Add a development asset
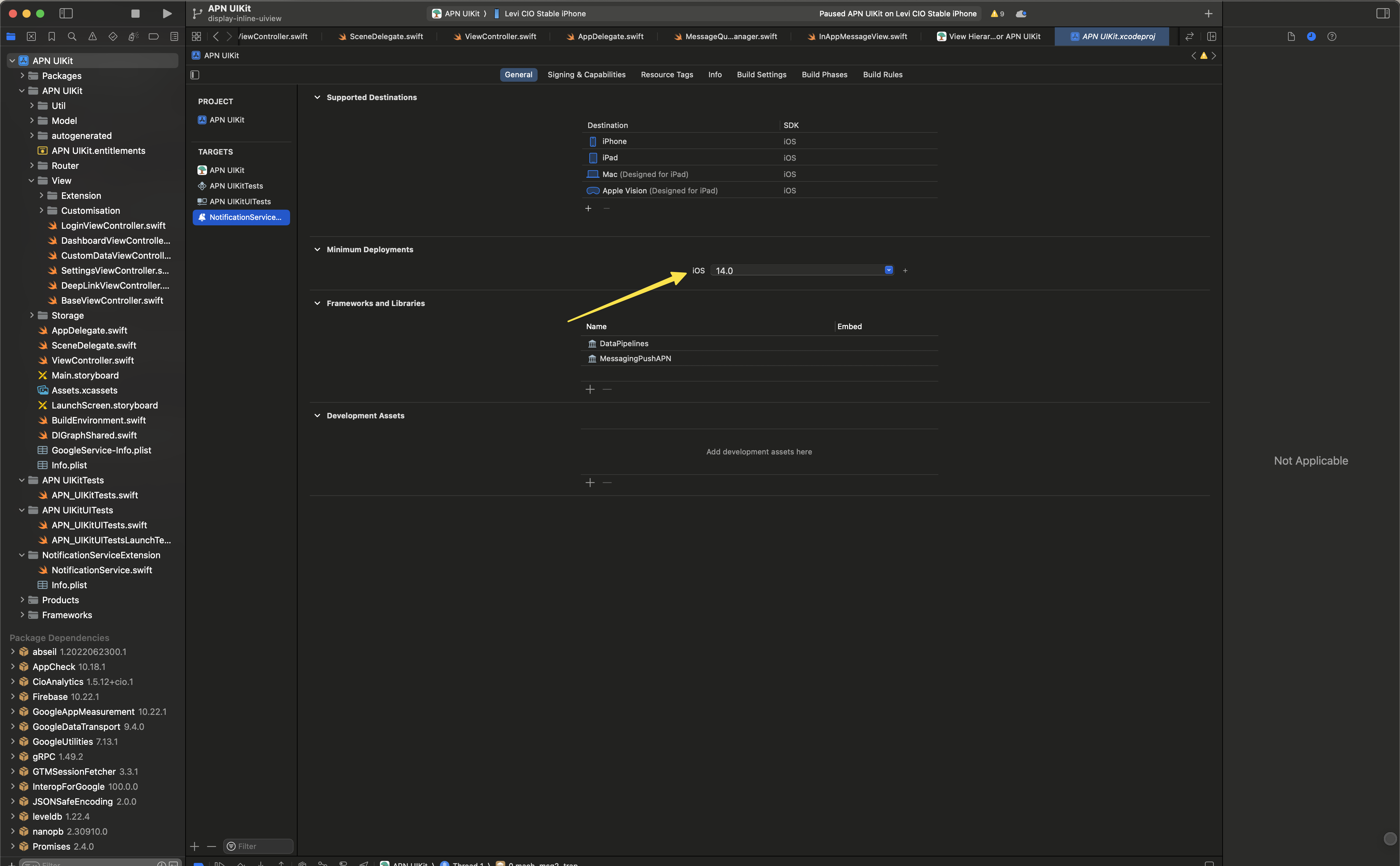Screen dimensions: 1400x866 590,483
